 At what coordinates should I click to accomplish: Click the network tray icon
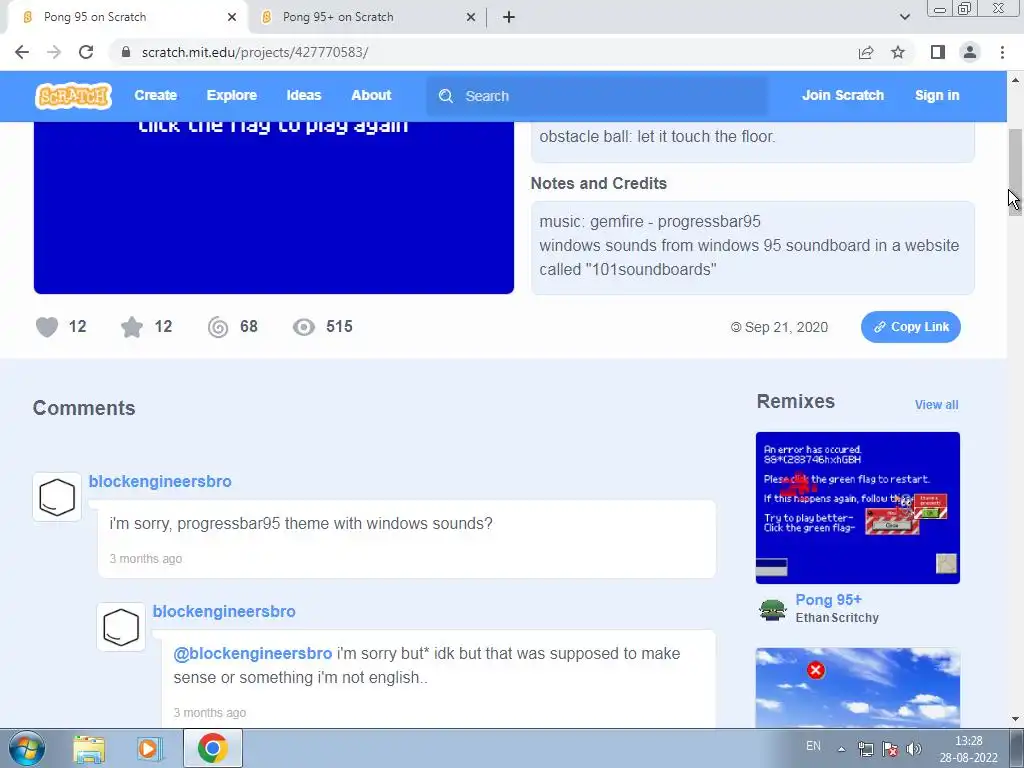[866, 749]
